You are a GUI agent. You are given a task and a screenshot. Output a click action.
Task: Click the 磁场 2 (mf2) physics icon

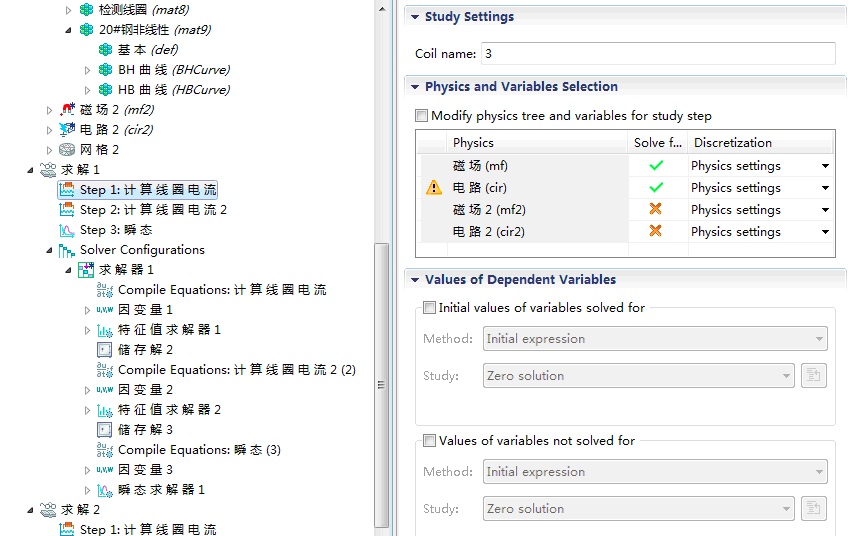(67, 109)
